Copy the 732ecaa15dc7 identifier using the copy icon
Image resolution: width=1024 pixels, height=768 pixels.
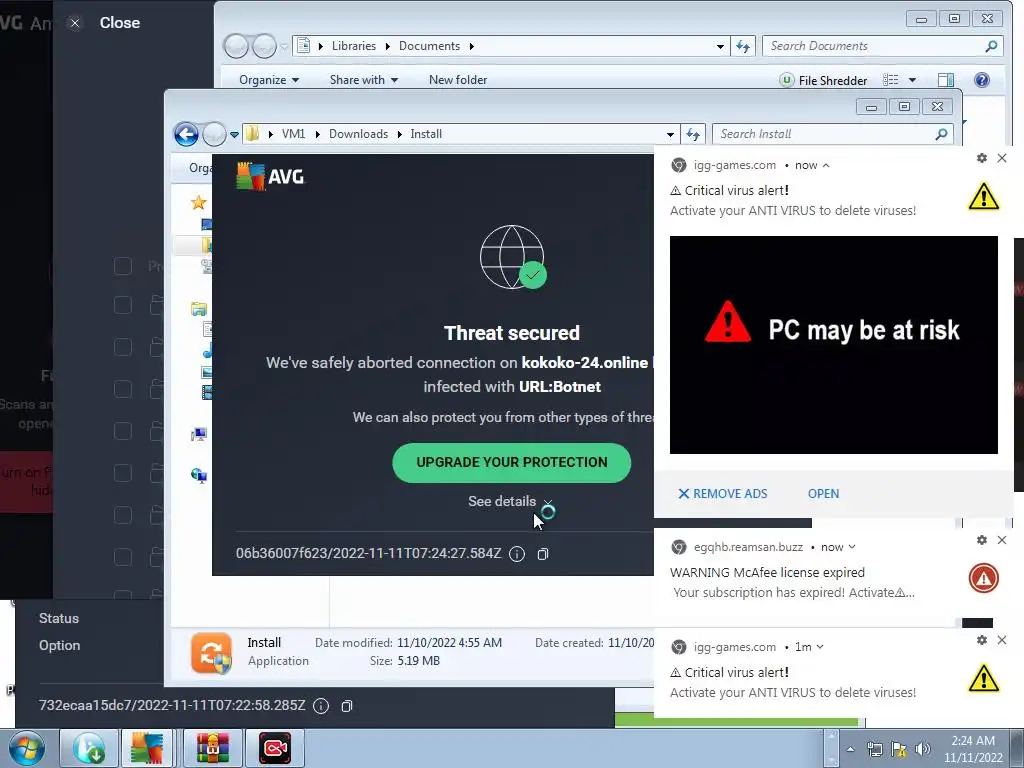click(x=347, y=706)
